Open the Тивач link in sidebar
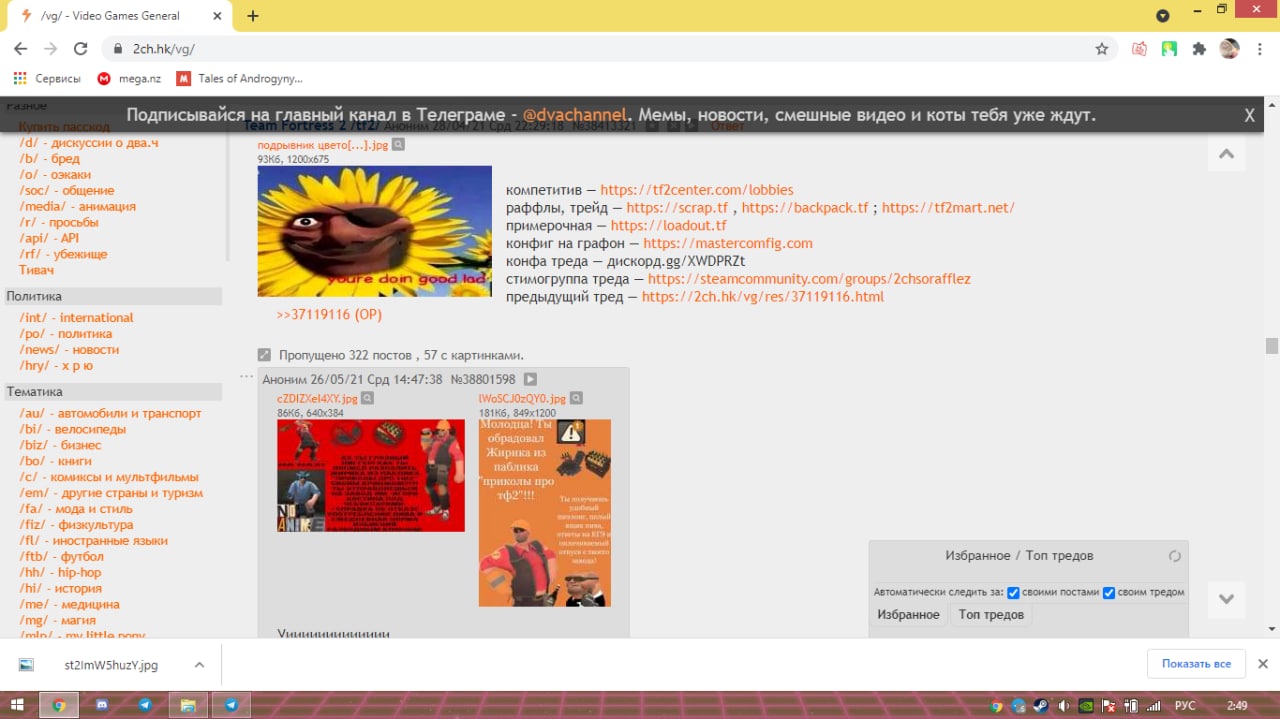1280x719 pixels. (36, 270)
